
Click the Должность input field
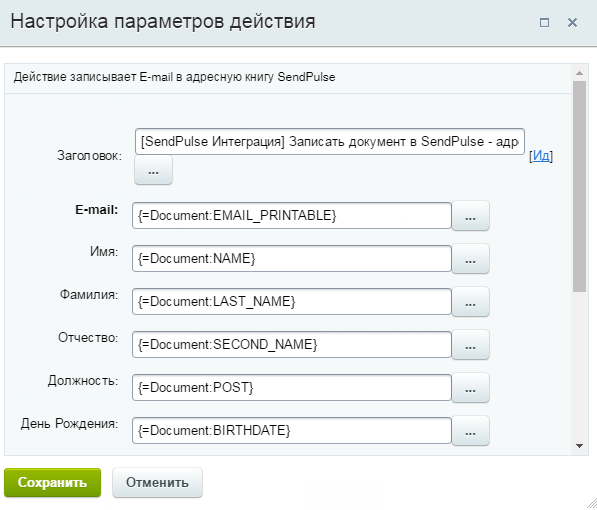[292, 388]
